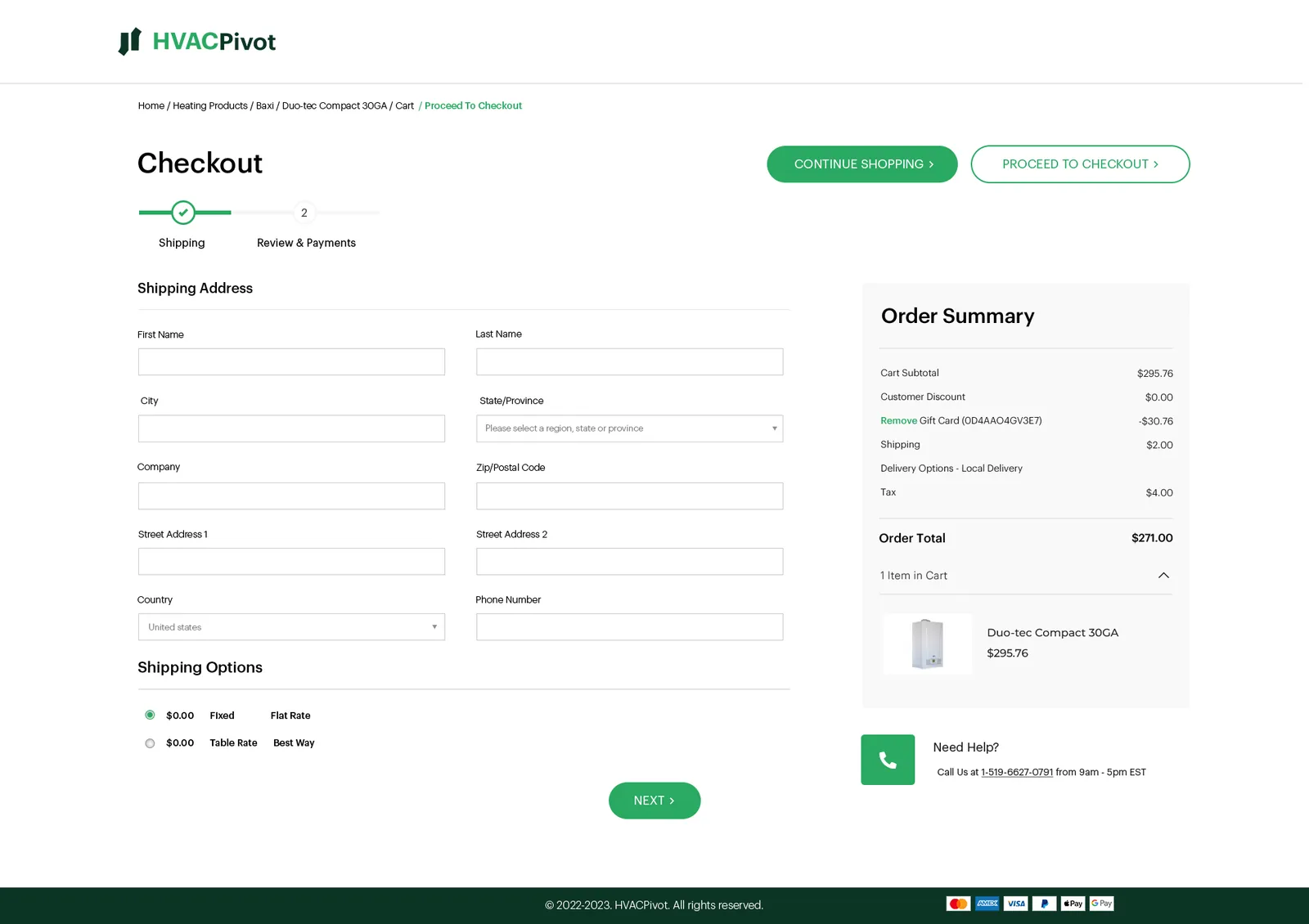Switch to the Shipping step label
The width and height of the screenshot is (1309, 924).
182,243
